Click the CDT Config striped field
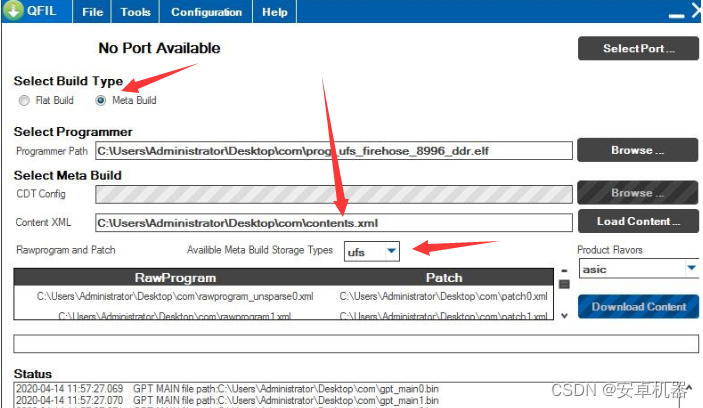This screenshot has height=408, width=703. tap(334, 194)
